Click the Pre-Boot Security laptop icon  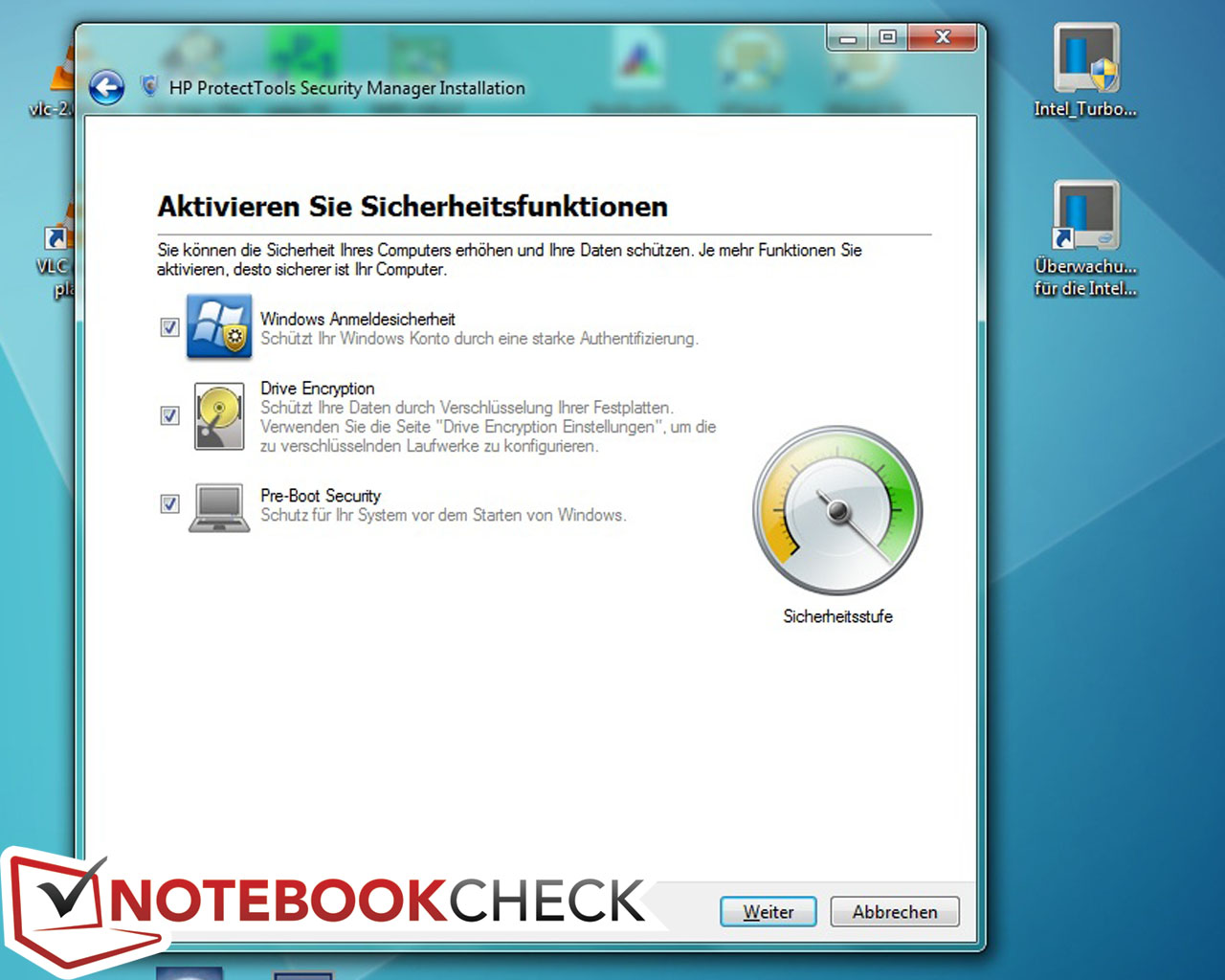pyautogui.click(x=219, y=506)
